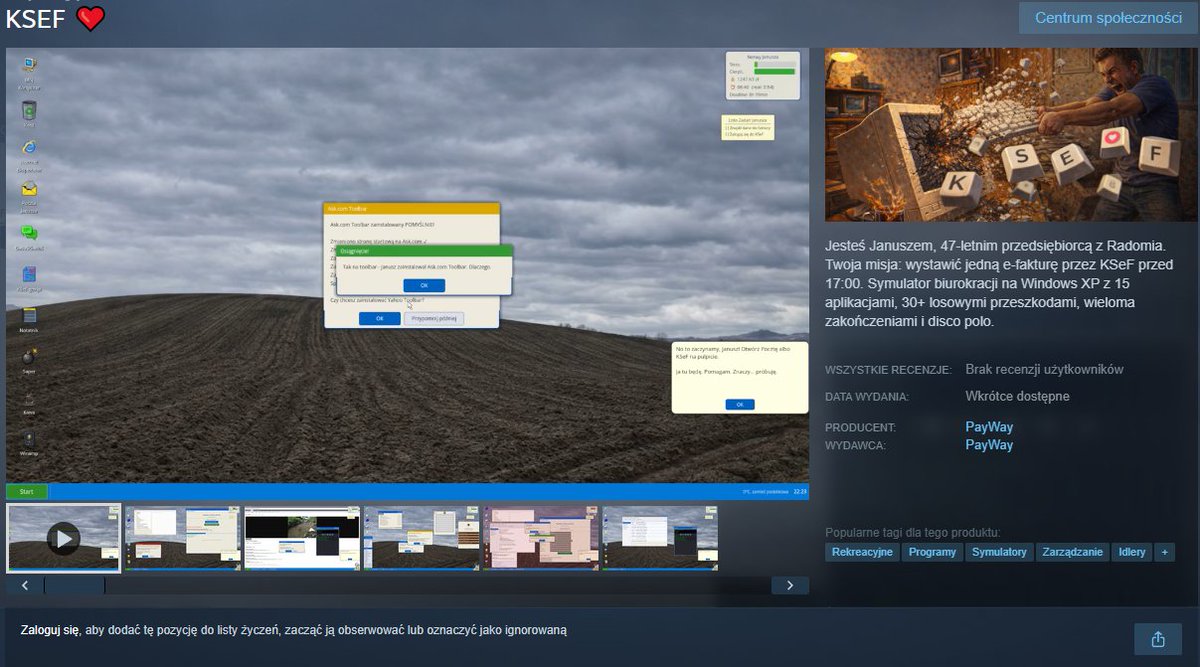The image size is (1200, 667).
Task: Click OK on the yellow helper note
Action: (739, 404)
